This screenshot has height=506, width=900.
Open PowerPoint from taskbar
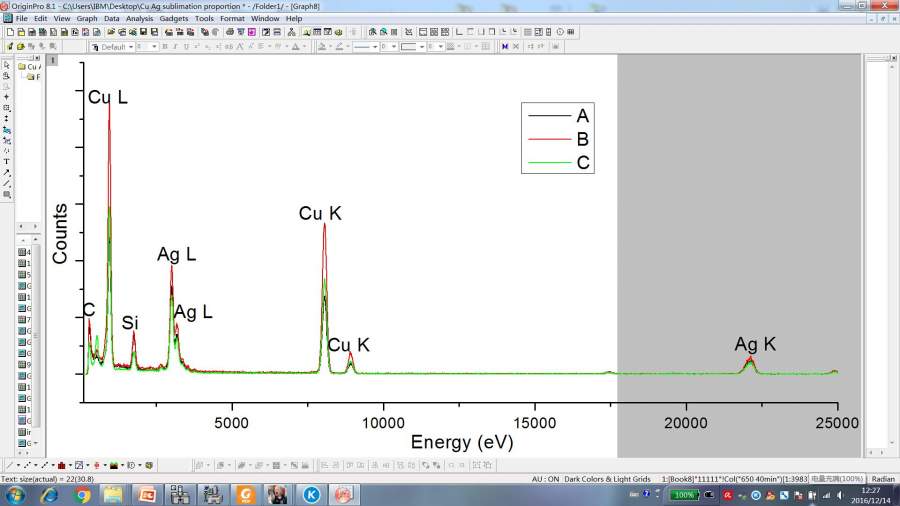click(146, 495)
